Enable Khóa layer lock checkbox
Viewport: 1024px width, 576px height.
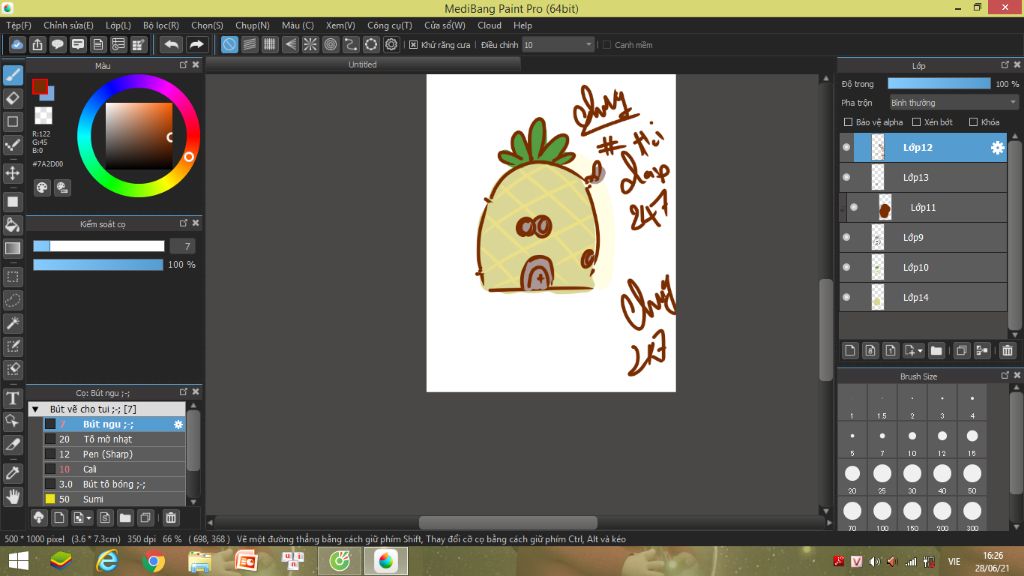[973, 122]
